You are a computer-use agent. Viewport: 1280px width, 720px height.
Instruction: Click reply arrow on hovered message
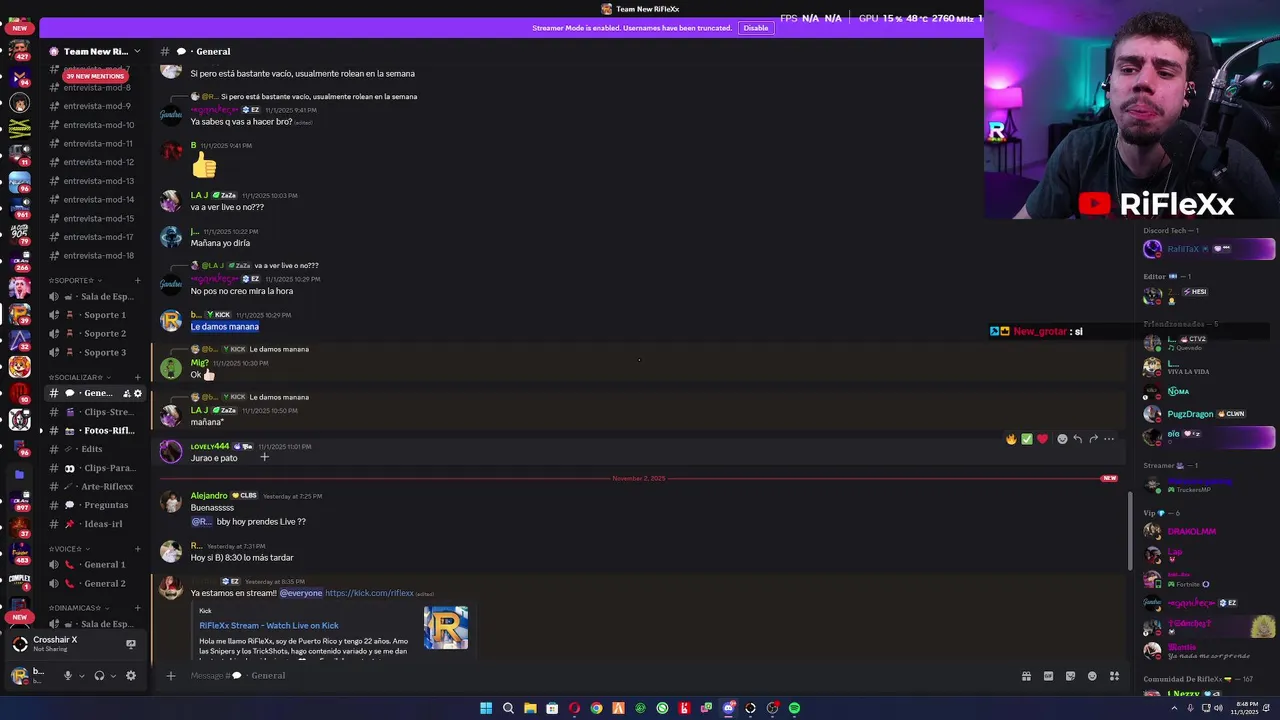pyautogui.click(x=1077, y=439)
